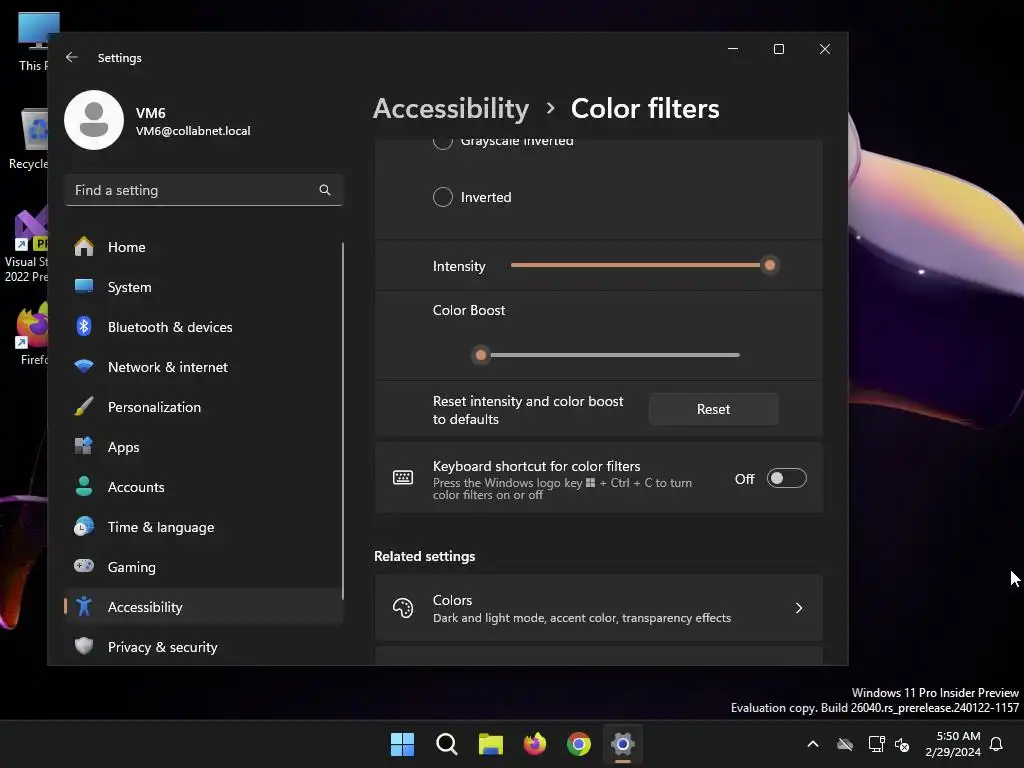Image resolution: width=1024 pixels, height=768 pixels.
Task: Click the Accessibility breadcrumb link
Action: click(x=451, y=108)
